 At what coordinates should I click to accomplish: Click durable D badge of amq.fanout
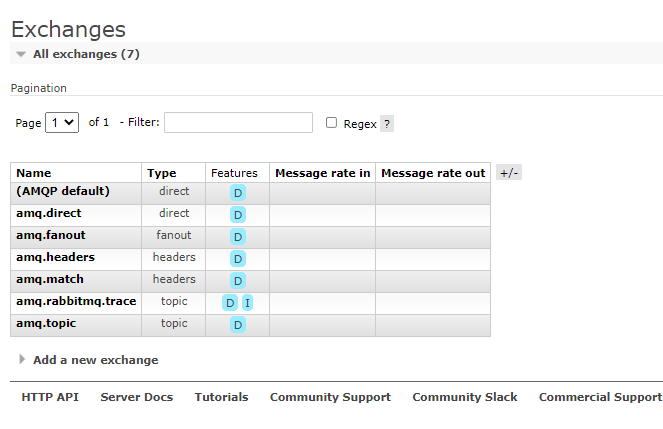238,237
